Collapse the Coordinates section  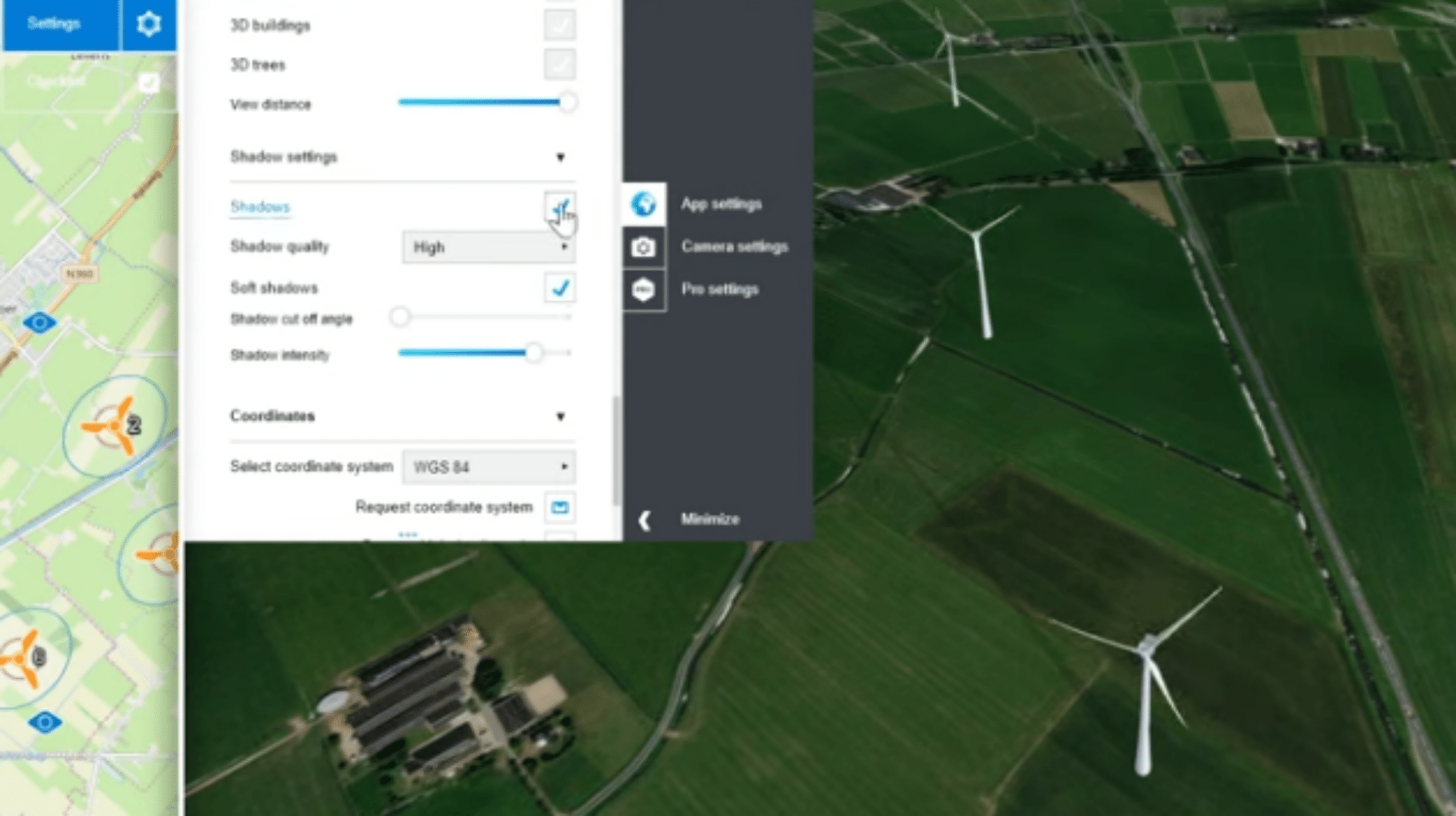click(561, 416)
